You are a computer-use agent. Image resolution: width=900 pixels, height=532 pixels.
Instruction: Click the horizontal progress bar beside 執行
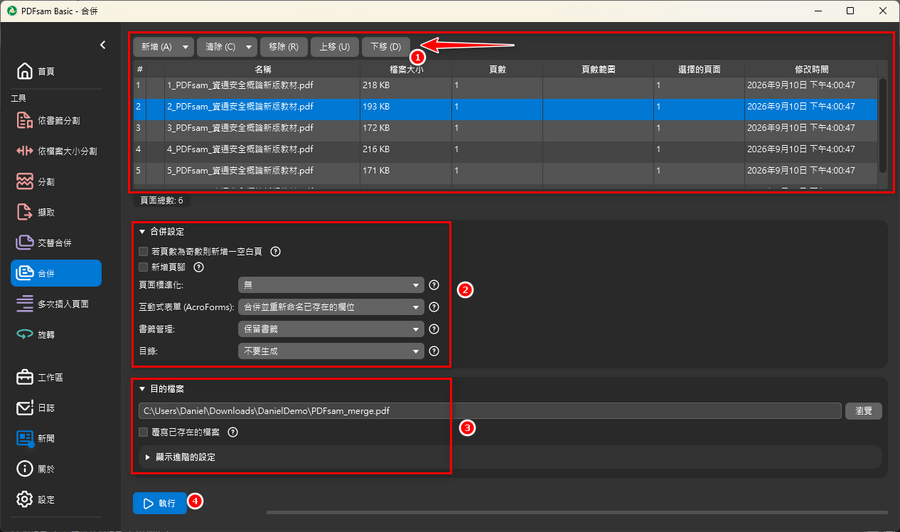(577, 512)
